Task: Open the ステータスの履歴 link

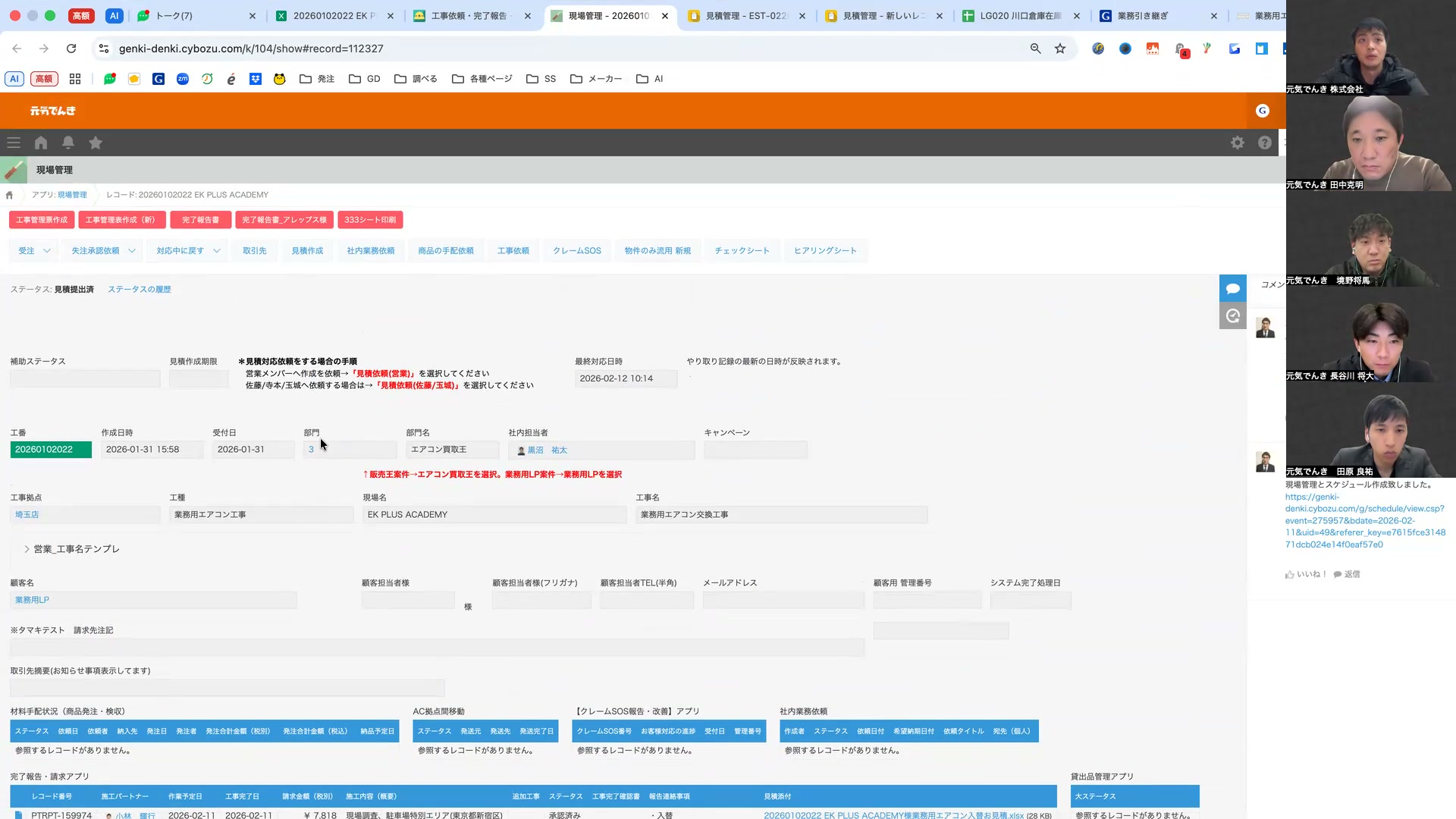Action: point(140,290)
